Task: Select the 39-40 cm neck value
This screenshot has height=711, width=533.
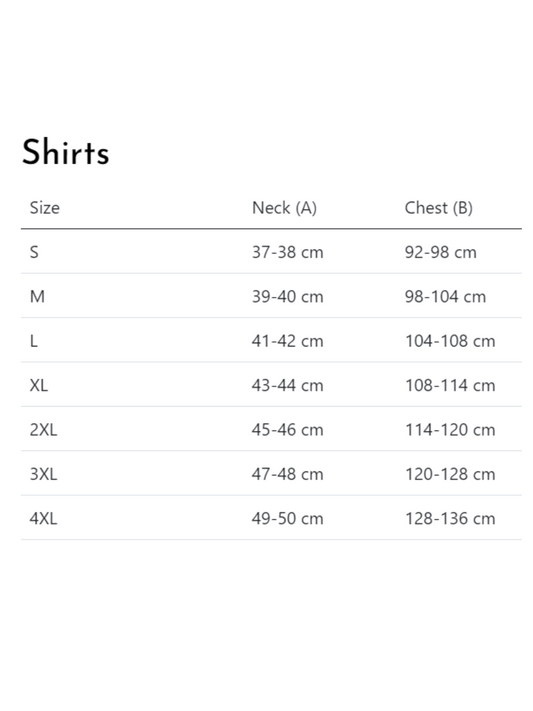Action: pyautogui.click(x=288, y=297)
